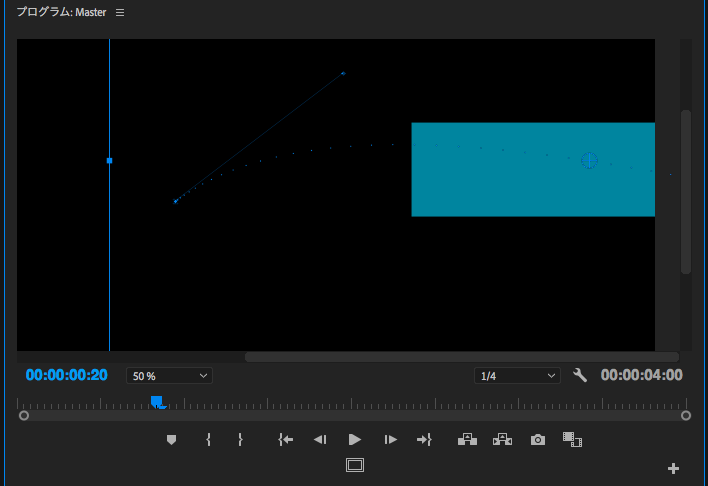Click the Lift button
The image size is (708, 486).
(467, 439)
